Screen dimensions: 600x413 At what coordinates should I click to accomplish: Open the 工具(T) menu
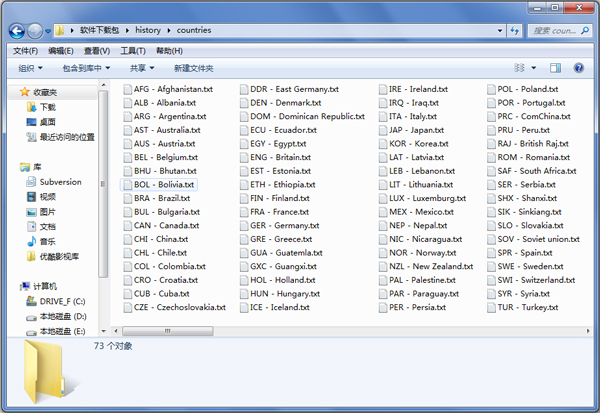point(133,50)
